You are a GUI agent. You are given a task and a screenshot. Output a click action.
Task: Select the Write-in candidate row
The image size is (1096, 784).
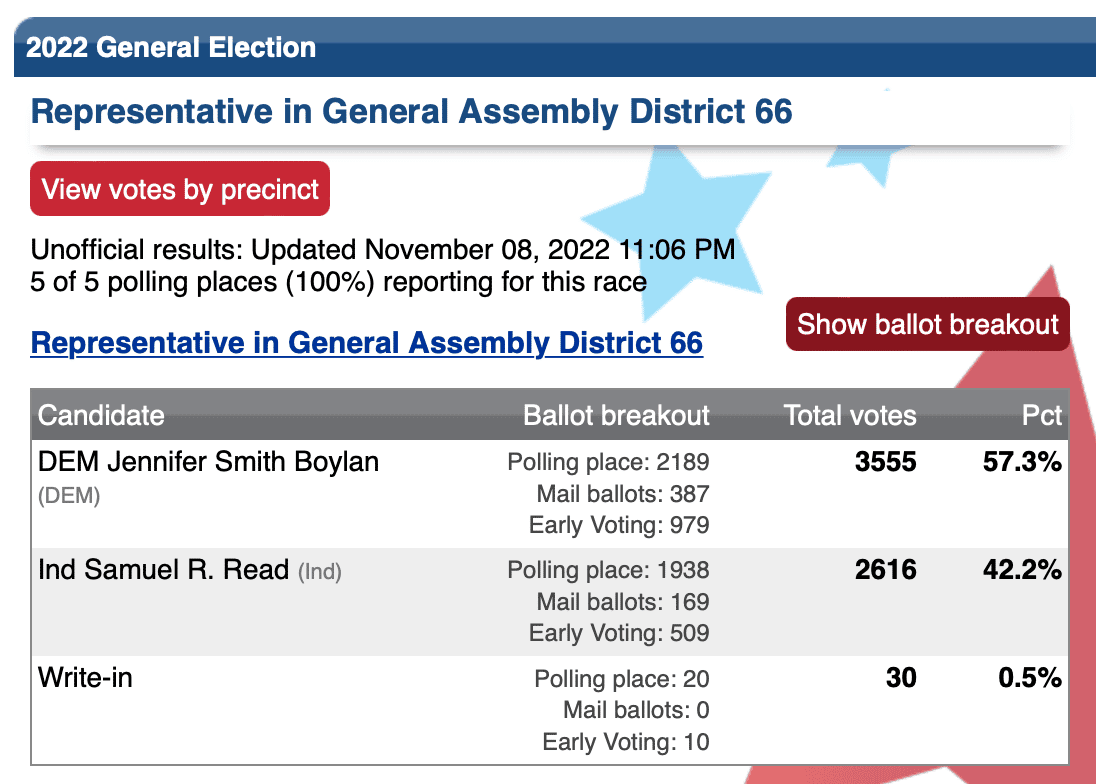pos(549,710)
